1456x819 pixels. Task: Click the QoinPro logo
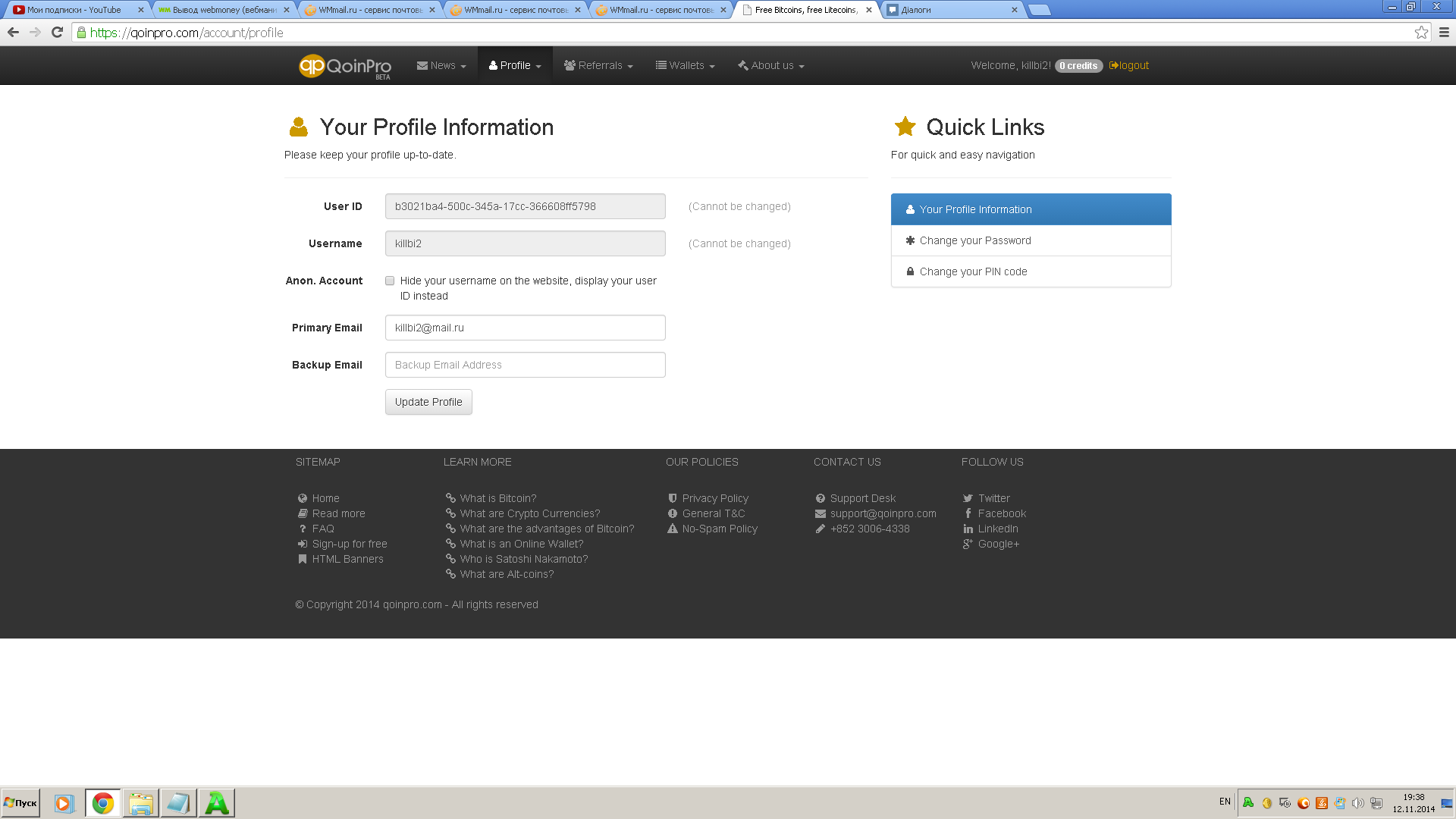coord(345,66)
